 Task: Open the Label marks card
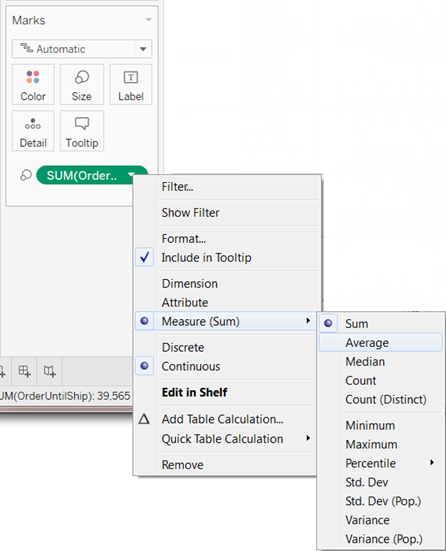[131, 84]
